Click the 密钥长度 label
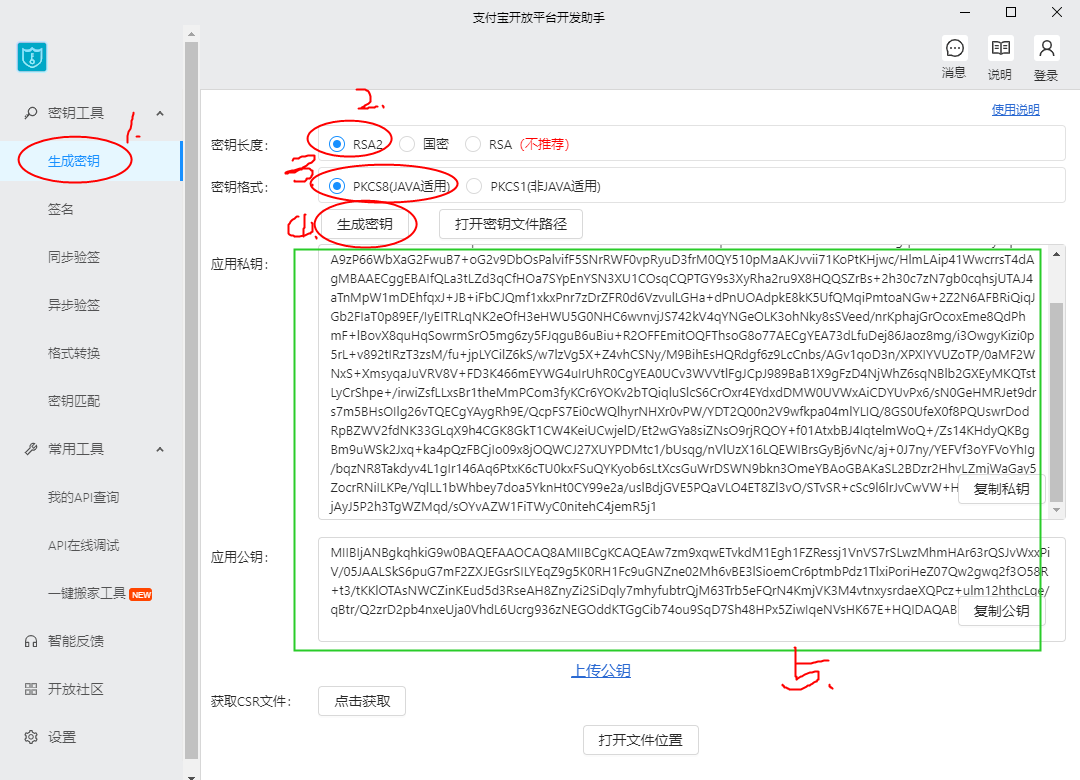Viewport: 1080px width, 780px height. point(240,145)
